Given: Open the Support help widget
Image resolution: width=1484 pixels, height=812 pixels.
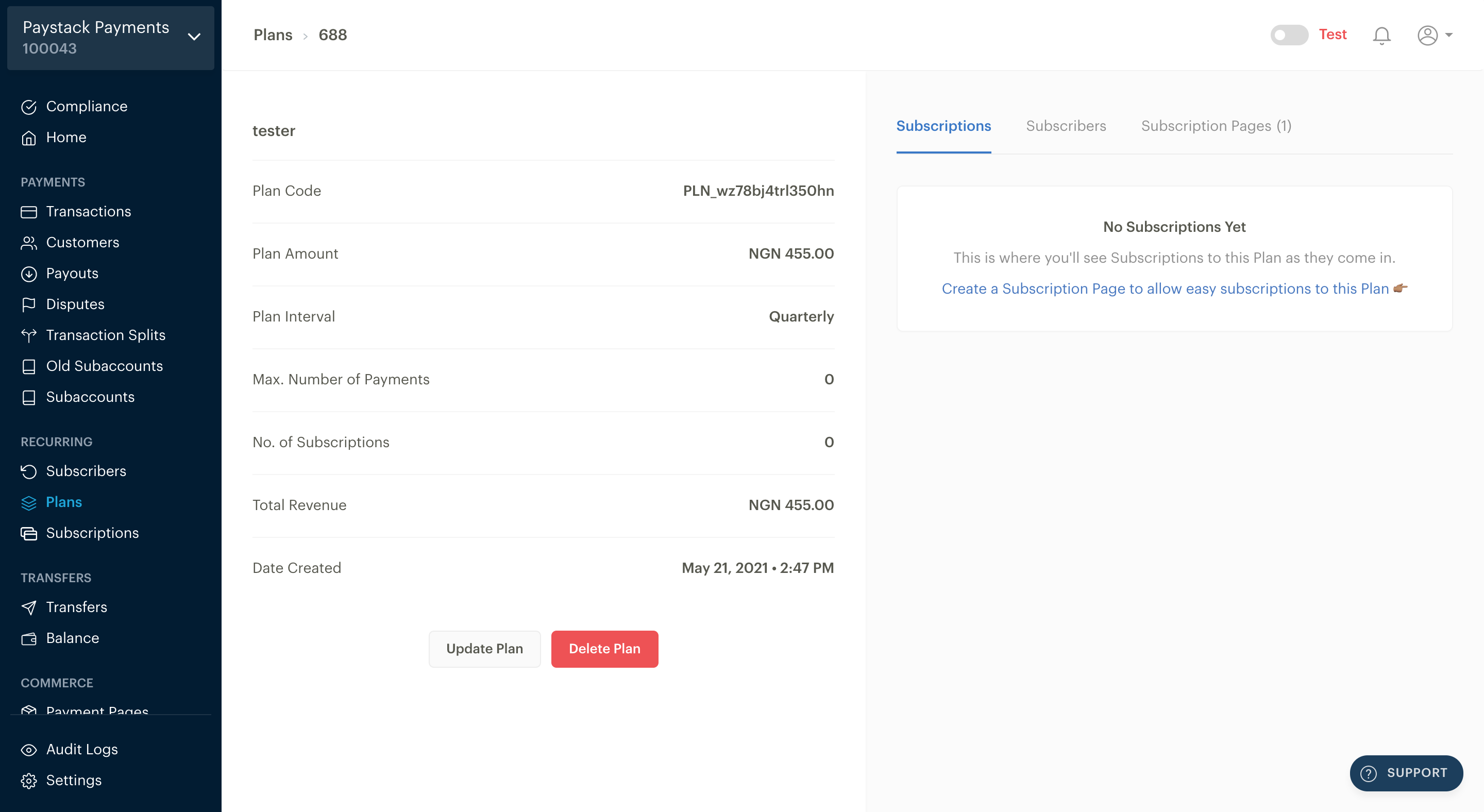Looking at the screenshot, I should (1406, 773).
